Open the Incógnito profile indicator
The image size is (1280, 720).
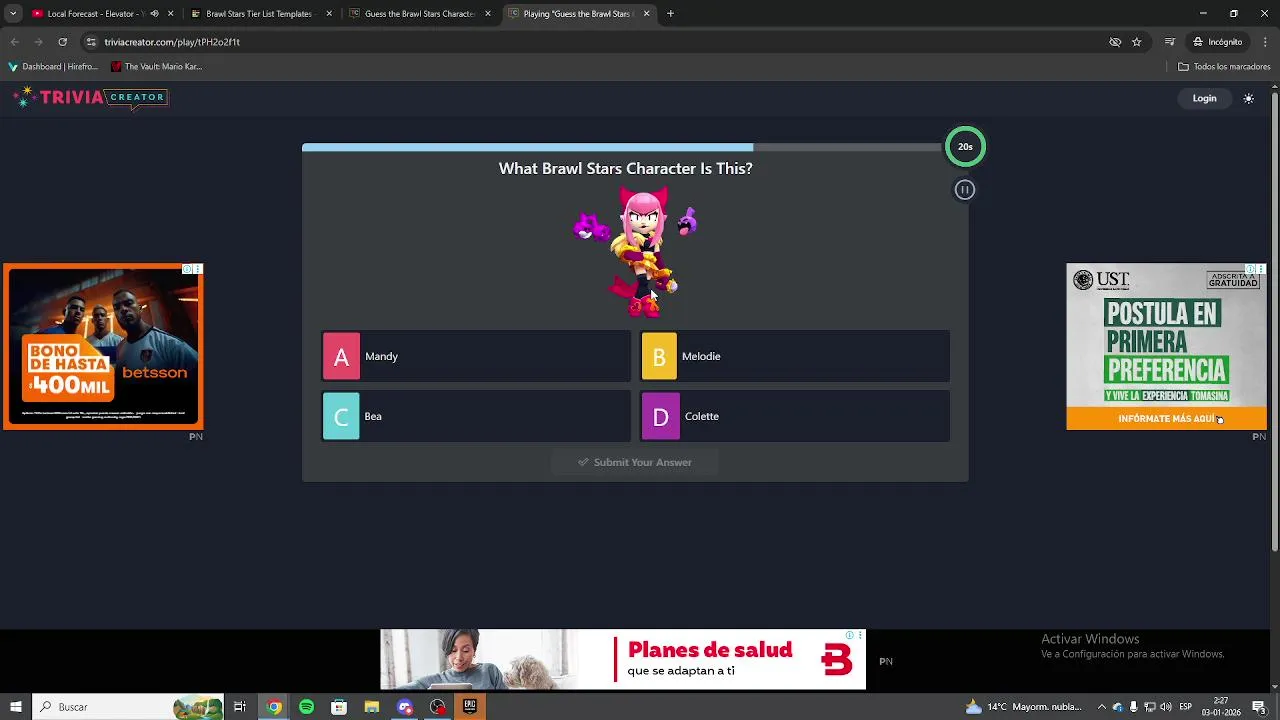tap(1217, 42)
